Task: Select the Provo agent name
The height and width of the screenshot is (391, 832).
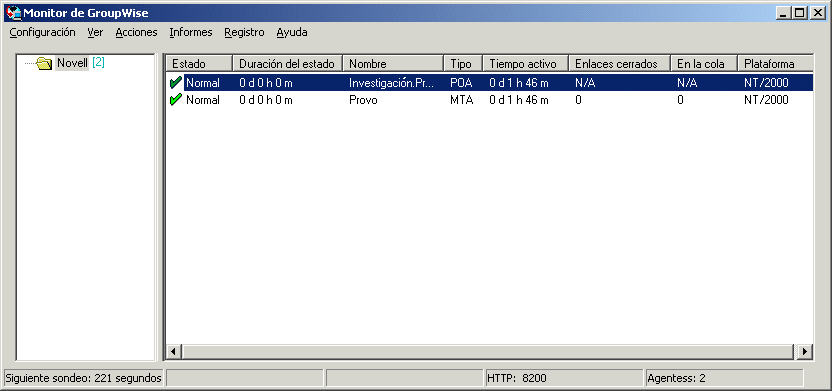Action: 363,100
